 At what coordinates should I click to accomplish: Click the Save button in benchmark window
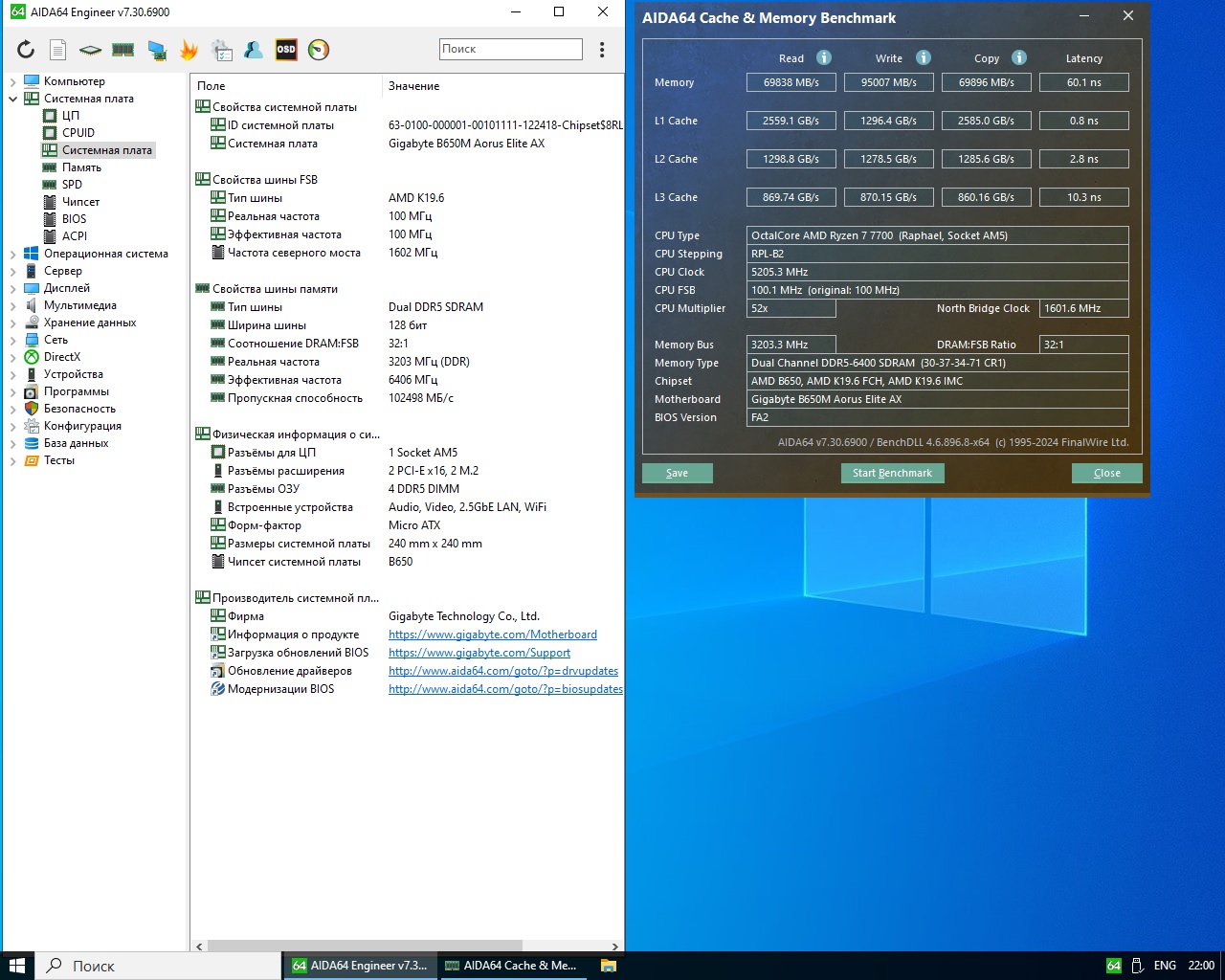677,473
